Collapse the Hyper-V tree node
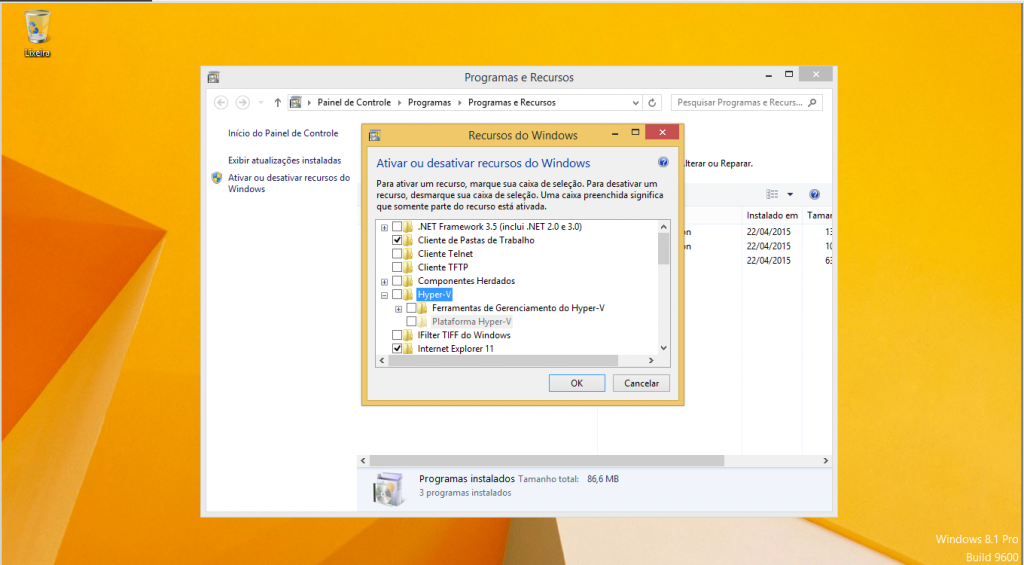This screenshot has height=565, width=1024. pyautogui.click(x=385, y=295)
